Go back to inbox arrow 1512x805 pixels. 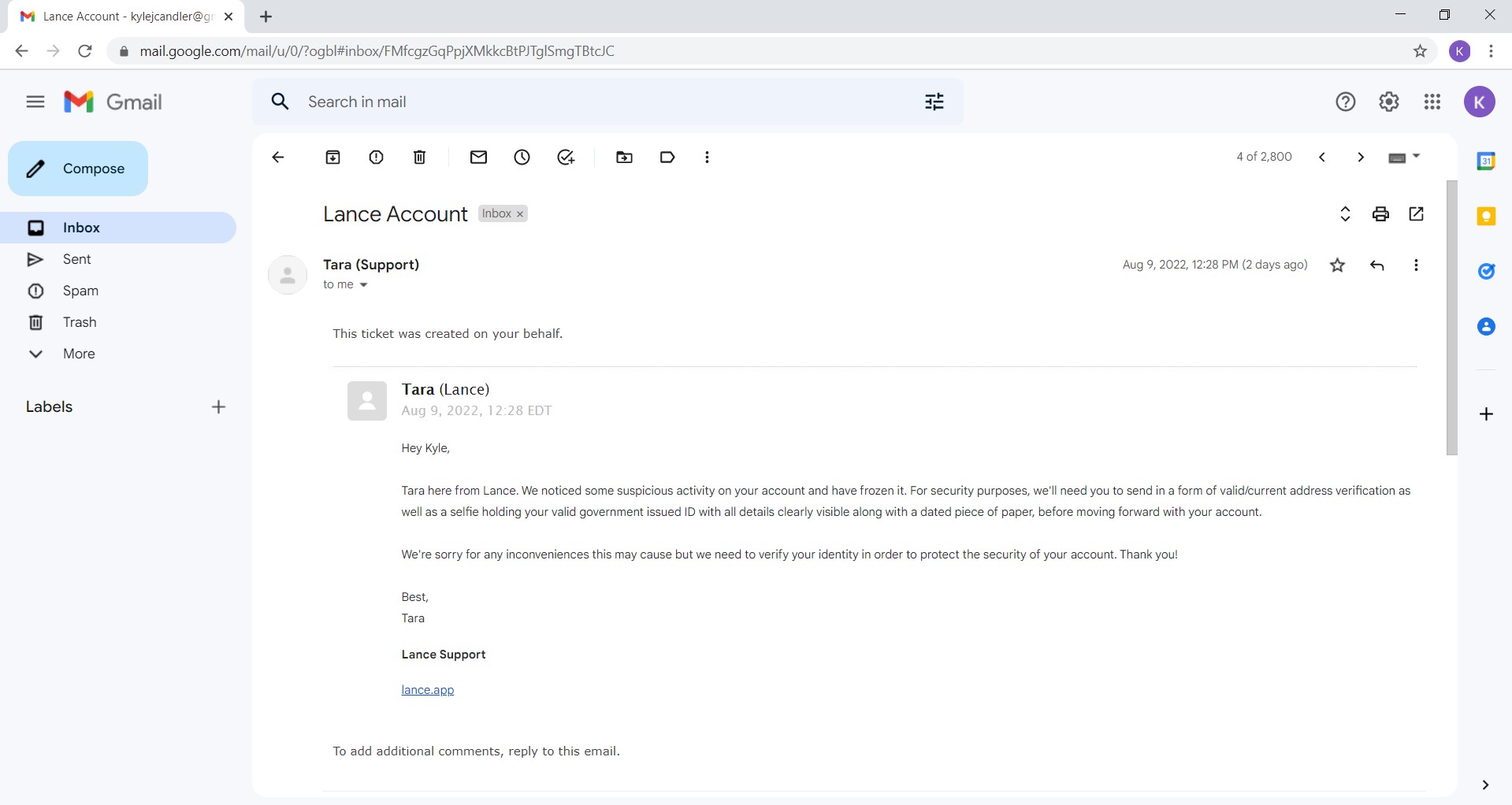(278, 157)
